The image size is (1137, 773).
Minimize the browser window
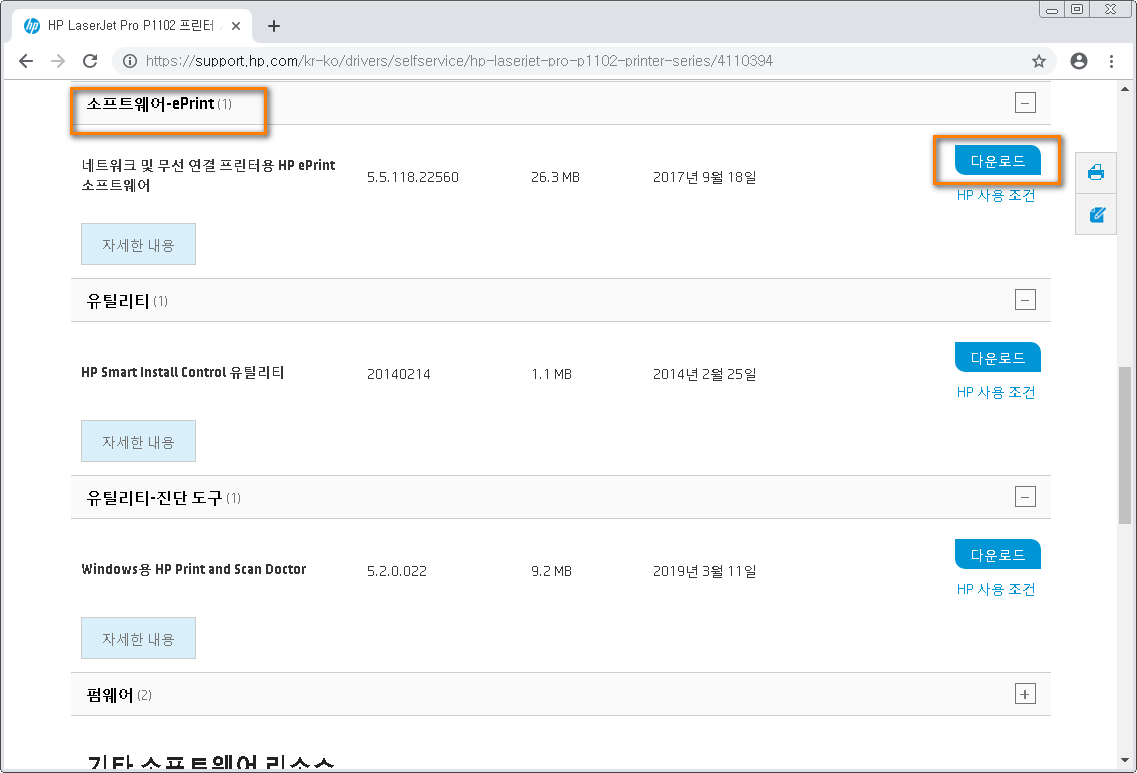1051,9
